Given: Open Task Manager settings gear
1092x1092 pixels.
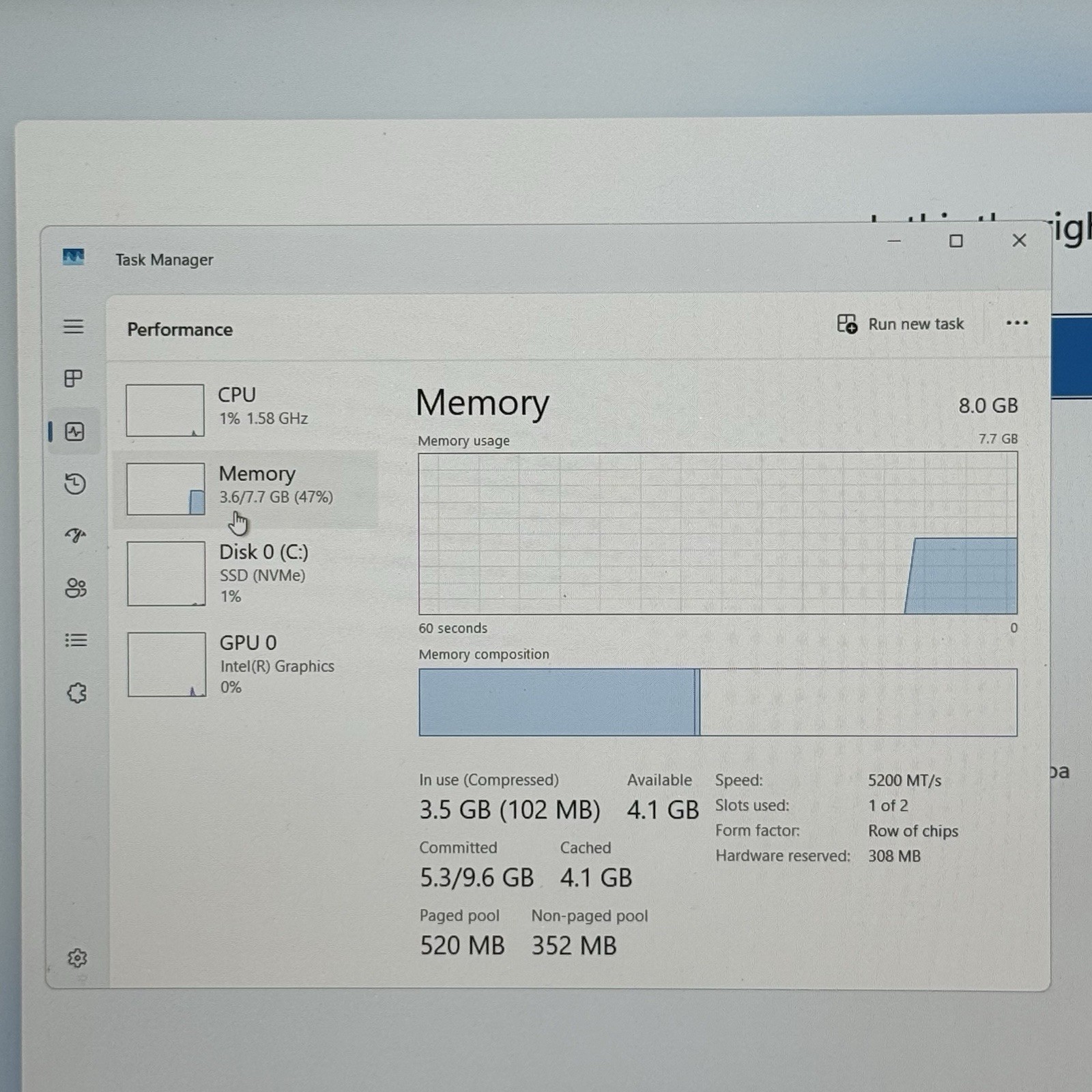Looking at the screenshot, I should pos(77,958).
